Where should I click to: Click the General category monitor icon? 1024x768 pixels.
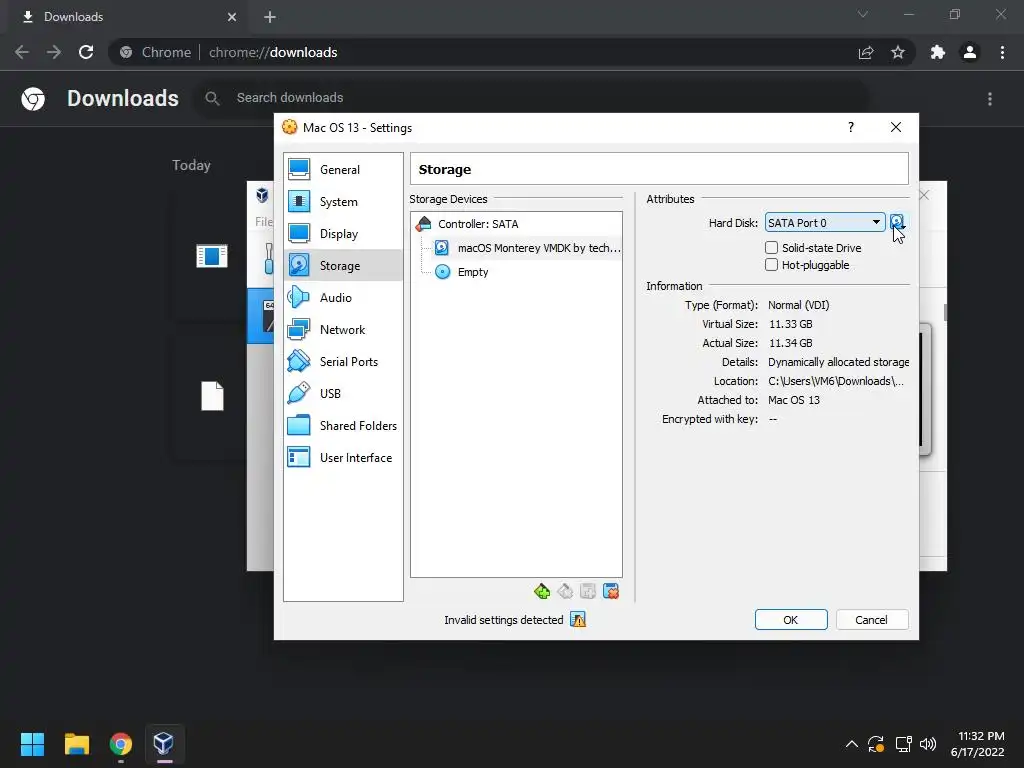click(x=299, y=170)
